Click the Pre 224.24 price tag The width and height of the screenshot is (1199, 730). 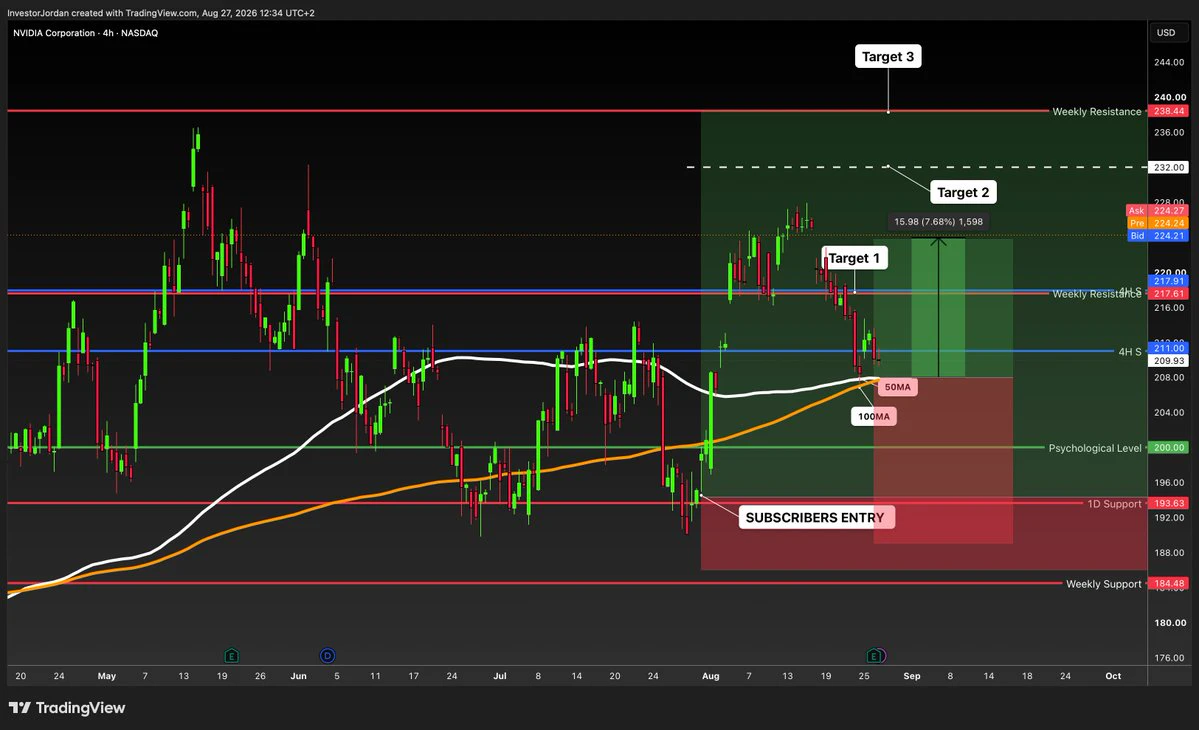1157,223
